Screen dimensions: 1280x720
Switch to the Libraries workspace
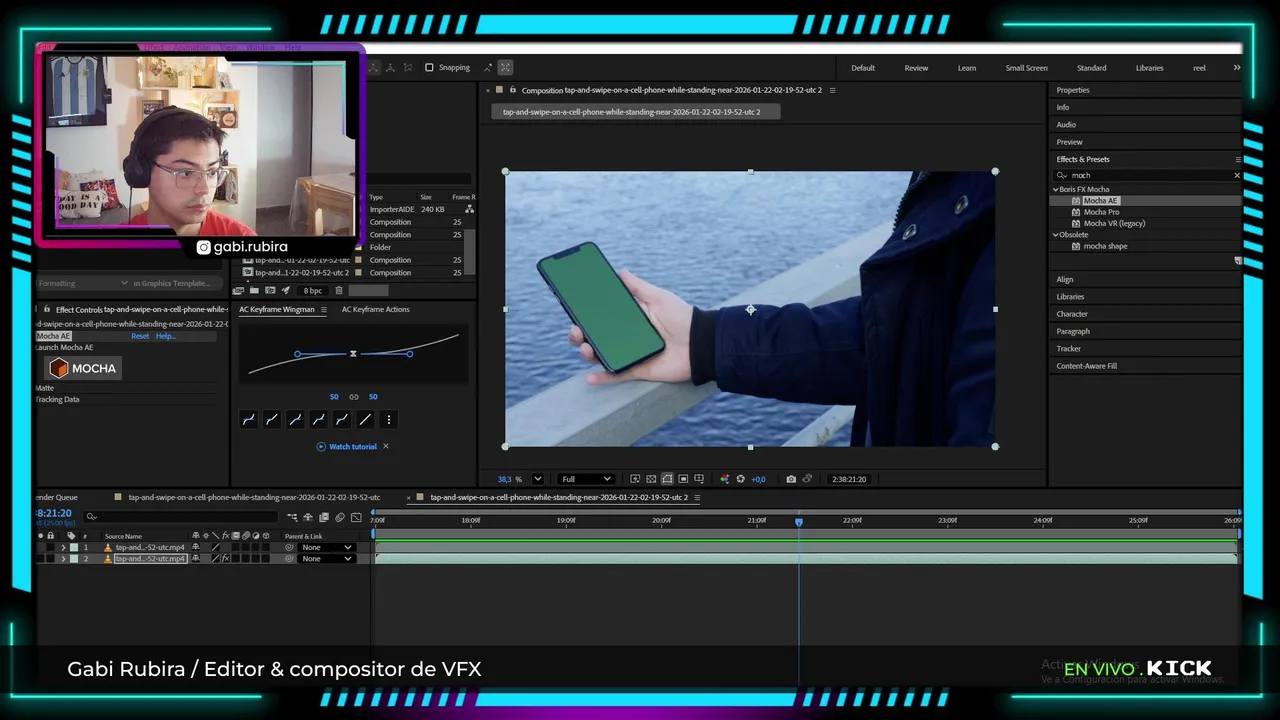[x=1149, y=68]
